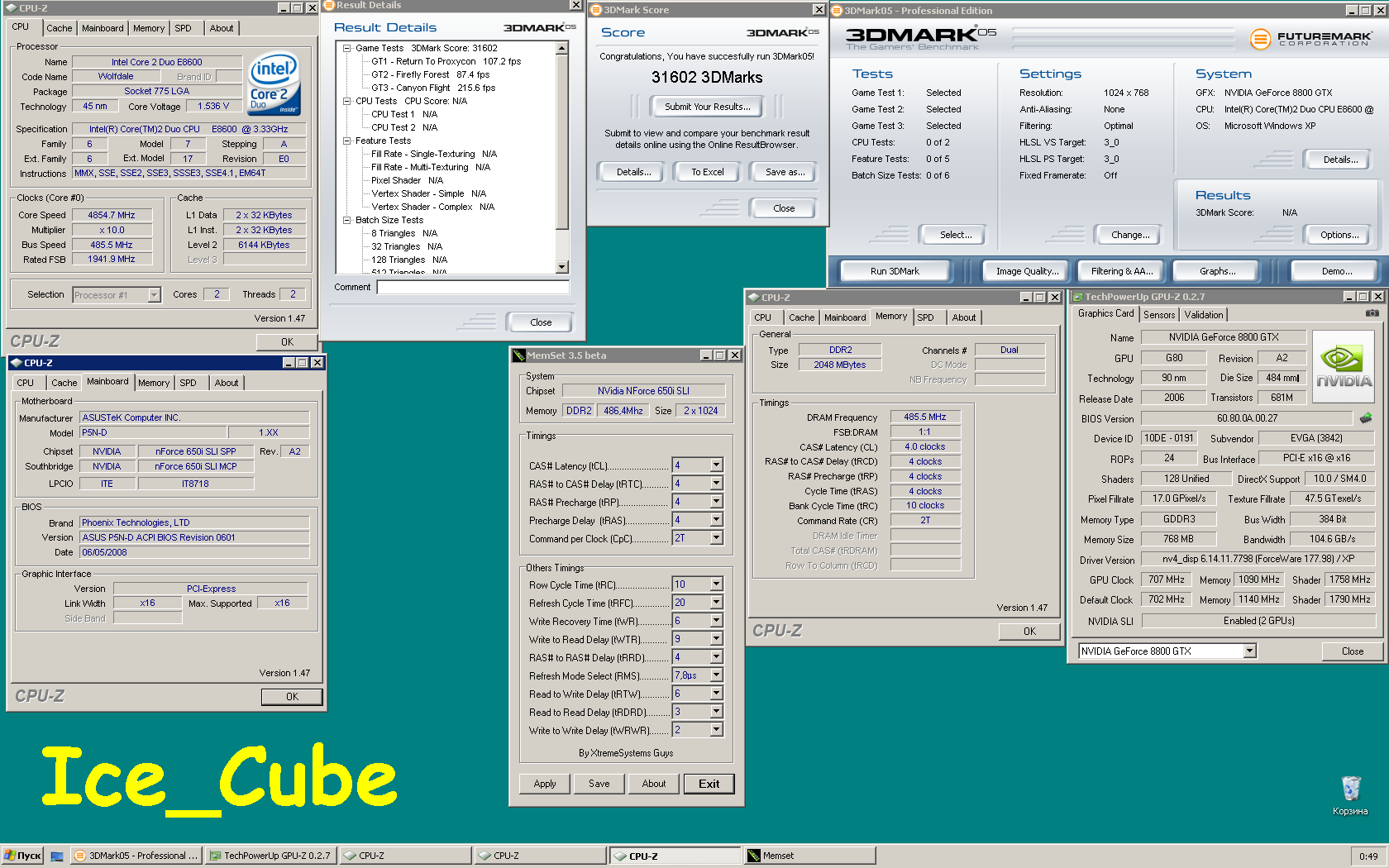
Task: Select 'GT3 - Canyon Flight' result row
Action: [432, 88]
